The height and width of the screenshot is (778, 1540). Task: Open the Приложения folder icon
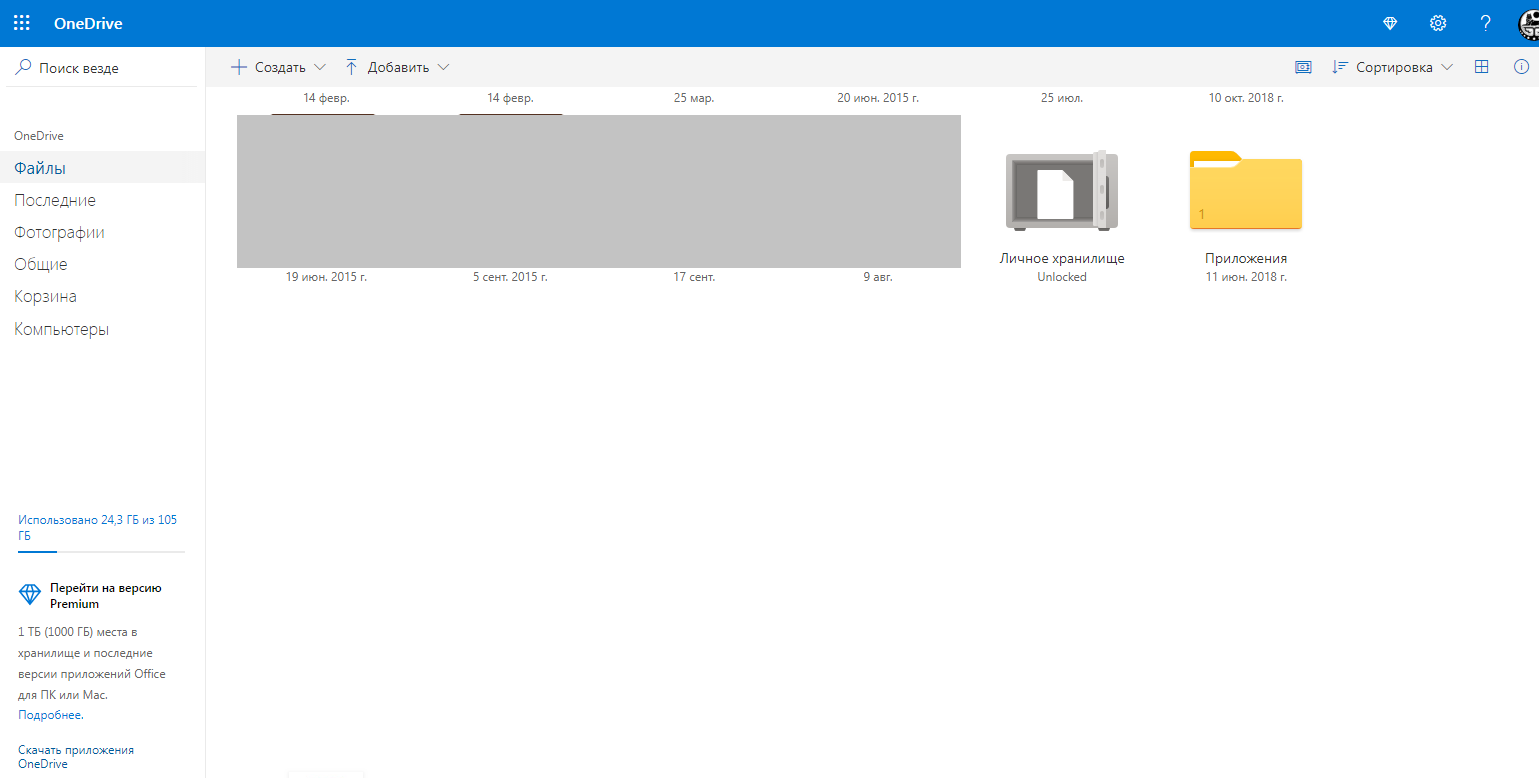(x=1246, y=190)
